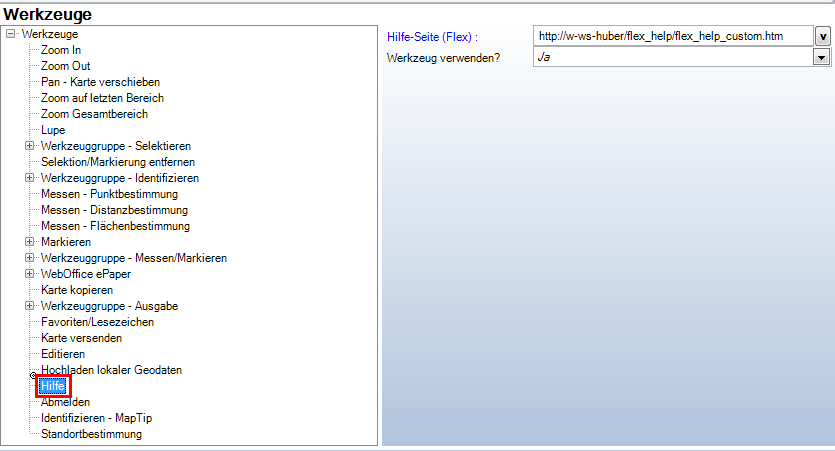835x451 pixels.
Task: Expand Werkzeuggruppe - Messen/Markieren node
Action: (x=30, y=257)
